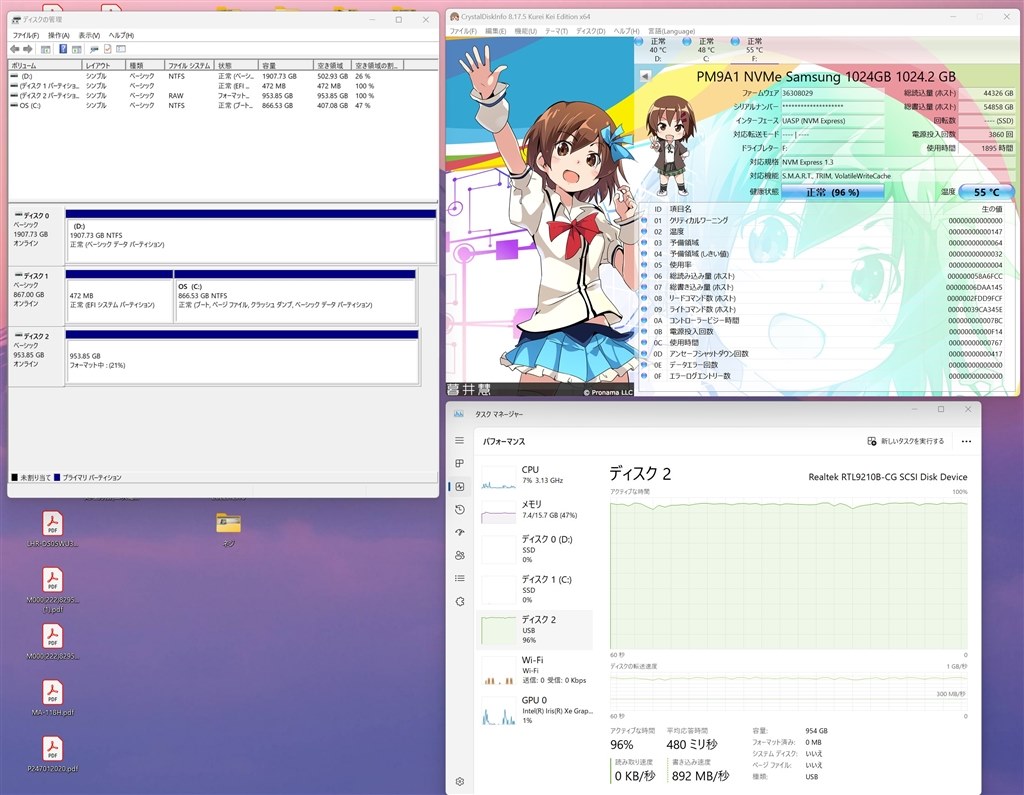The height and width of the screenshot is (795, 1024).
Task: Select the D: 1907.73 GB NTFS partition block
Action: click(x=251, y=236)
